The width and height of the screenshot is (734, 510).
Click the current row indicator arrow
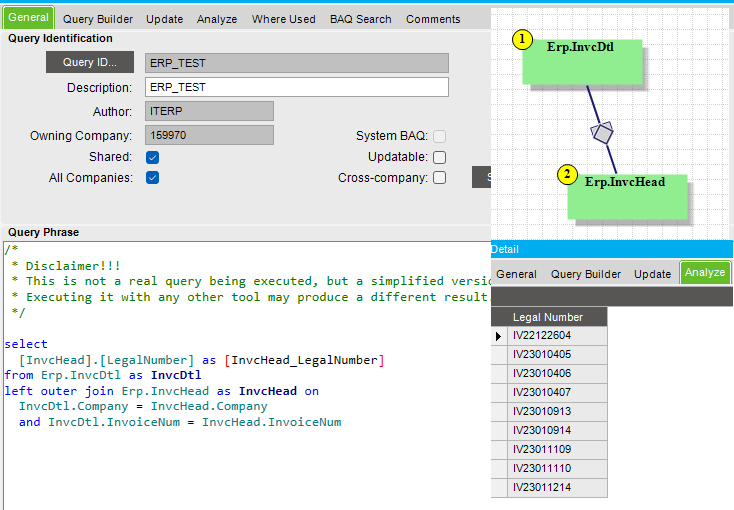click(499, 336)
